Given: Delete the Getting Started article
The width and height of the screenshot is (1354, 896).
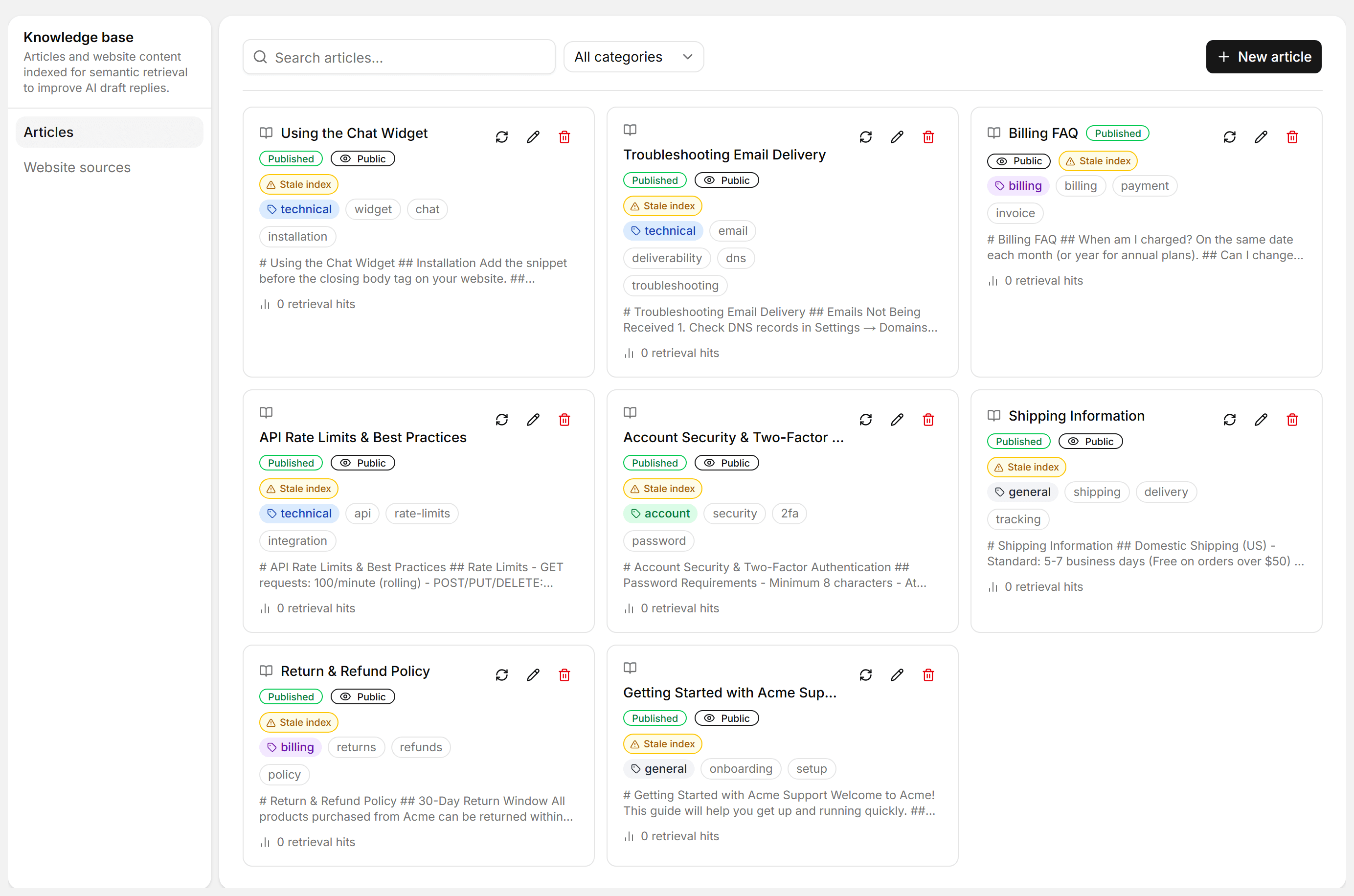Looking at the screenshot, I should 929,675.
